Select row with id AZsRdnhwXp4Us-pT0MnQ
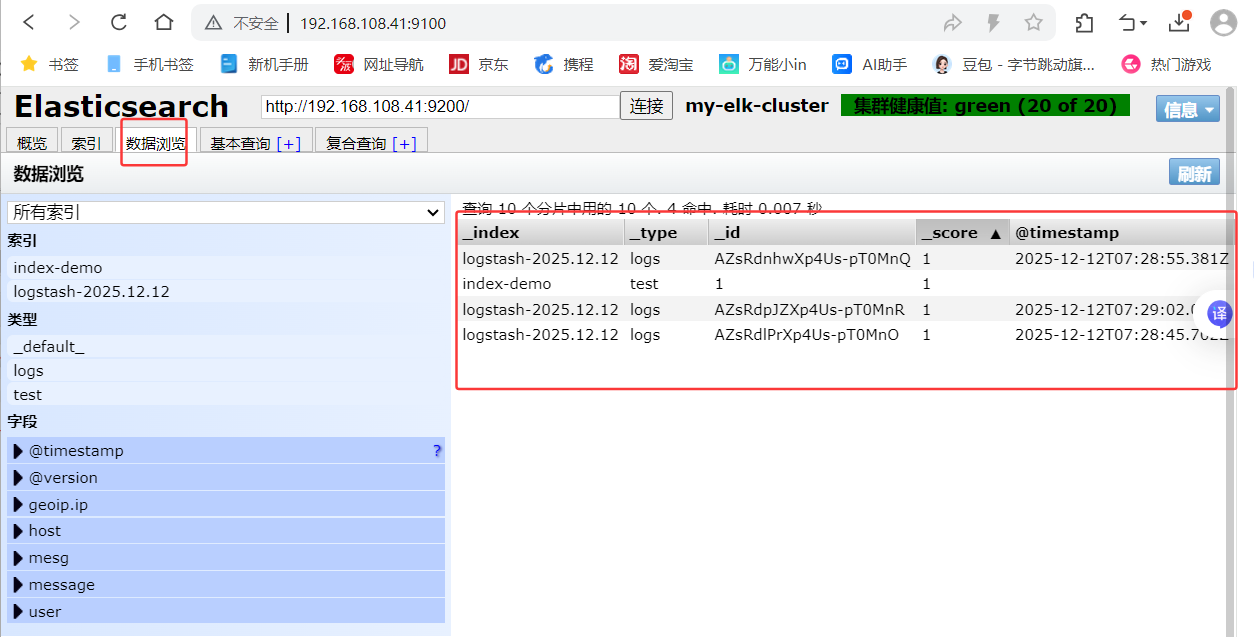The width and height of the screenshot is (1254, 637). tap(842, 258)
